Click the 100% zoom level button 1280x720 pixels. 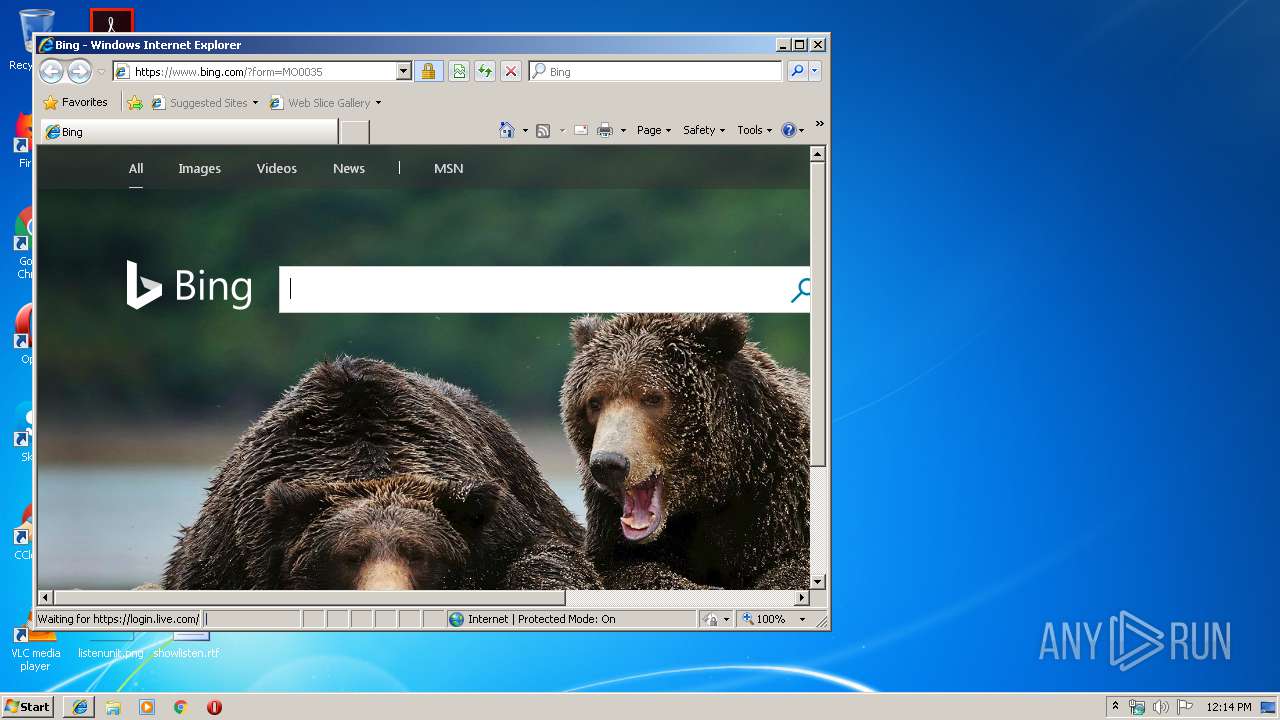pos(764,619)
